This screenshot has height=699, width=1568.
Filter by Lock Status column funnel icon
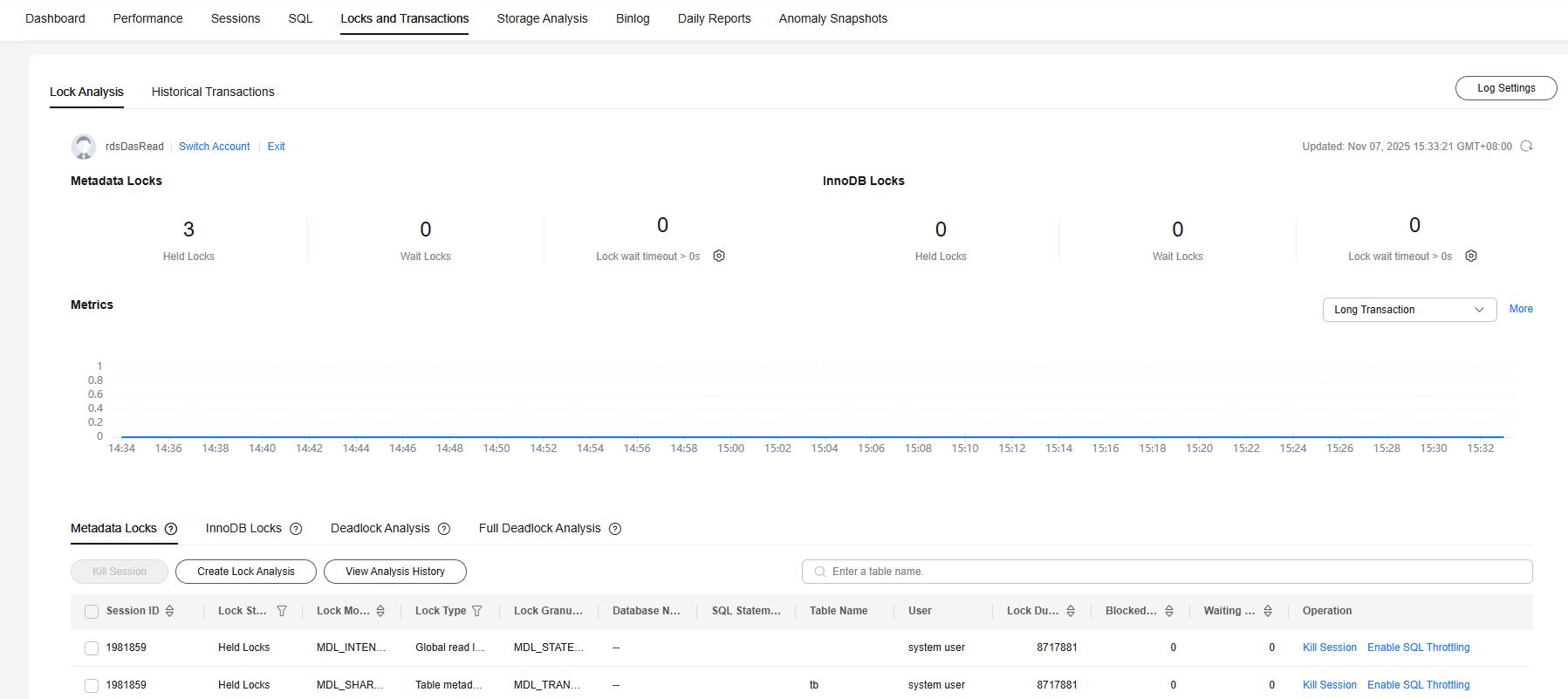pyautogui.click(x=282, y=611)
